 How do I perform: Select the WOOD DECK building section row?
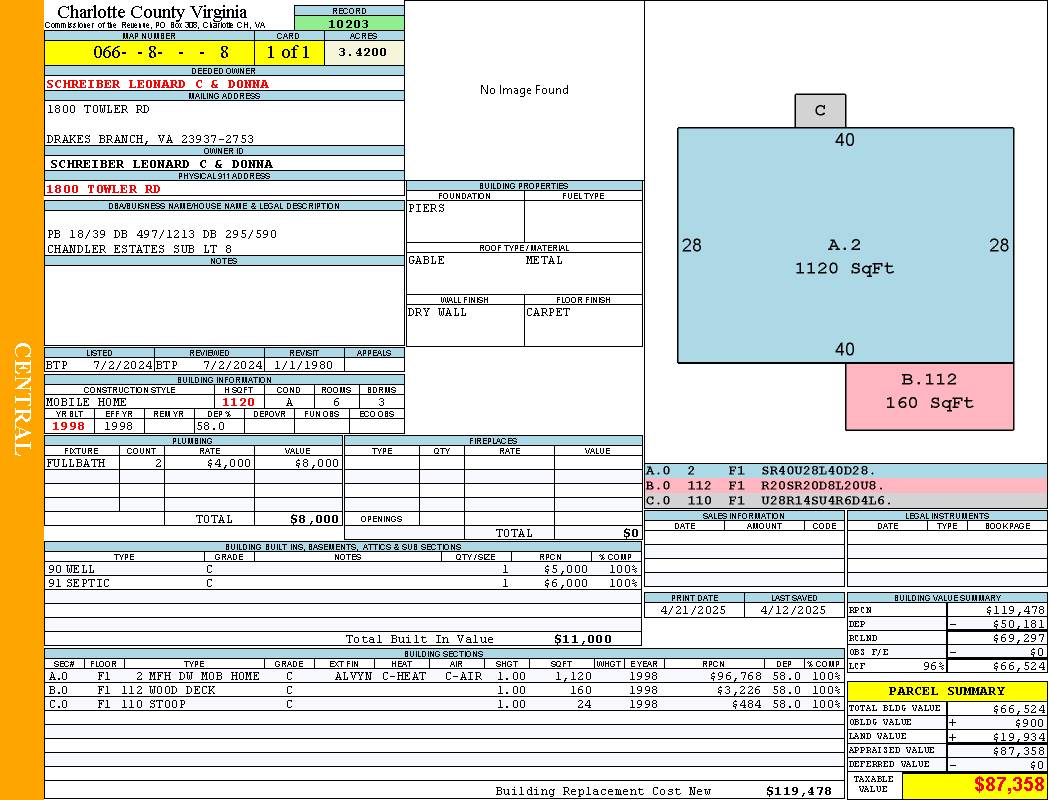(443, 690)
